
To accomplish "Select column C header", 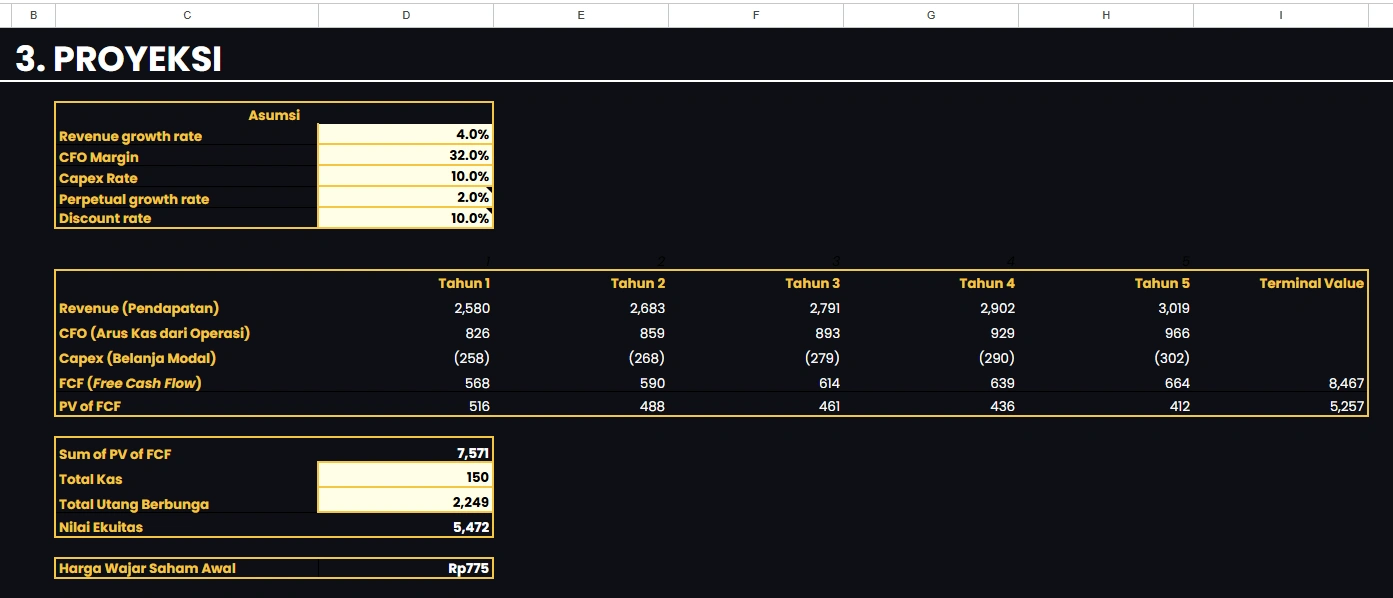I will [x=187, y=15].
